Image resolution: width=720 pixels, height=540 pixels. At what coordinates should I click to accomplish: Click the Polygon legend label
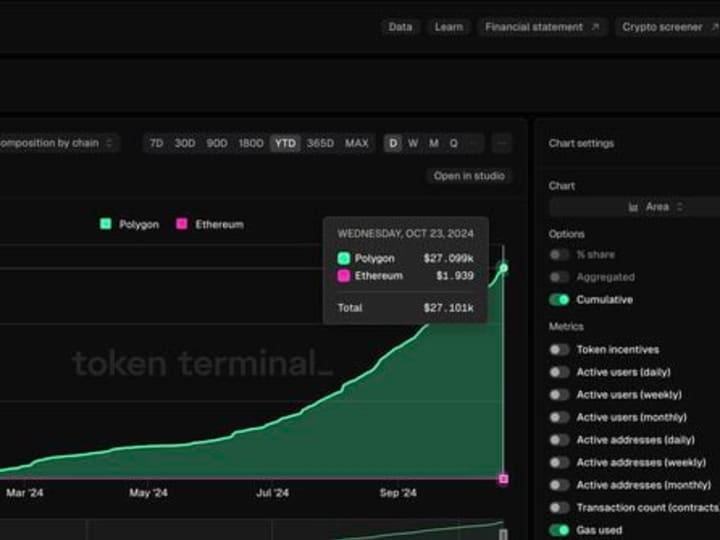click(x=139, y=225)
